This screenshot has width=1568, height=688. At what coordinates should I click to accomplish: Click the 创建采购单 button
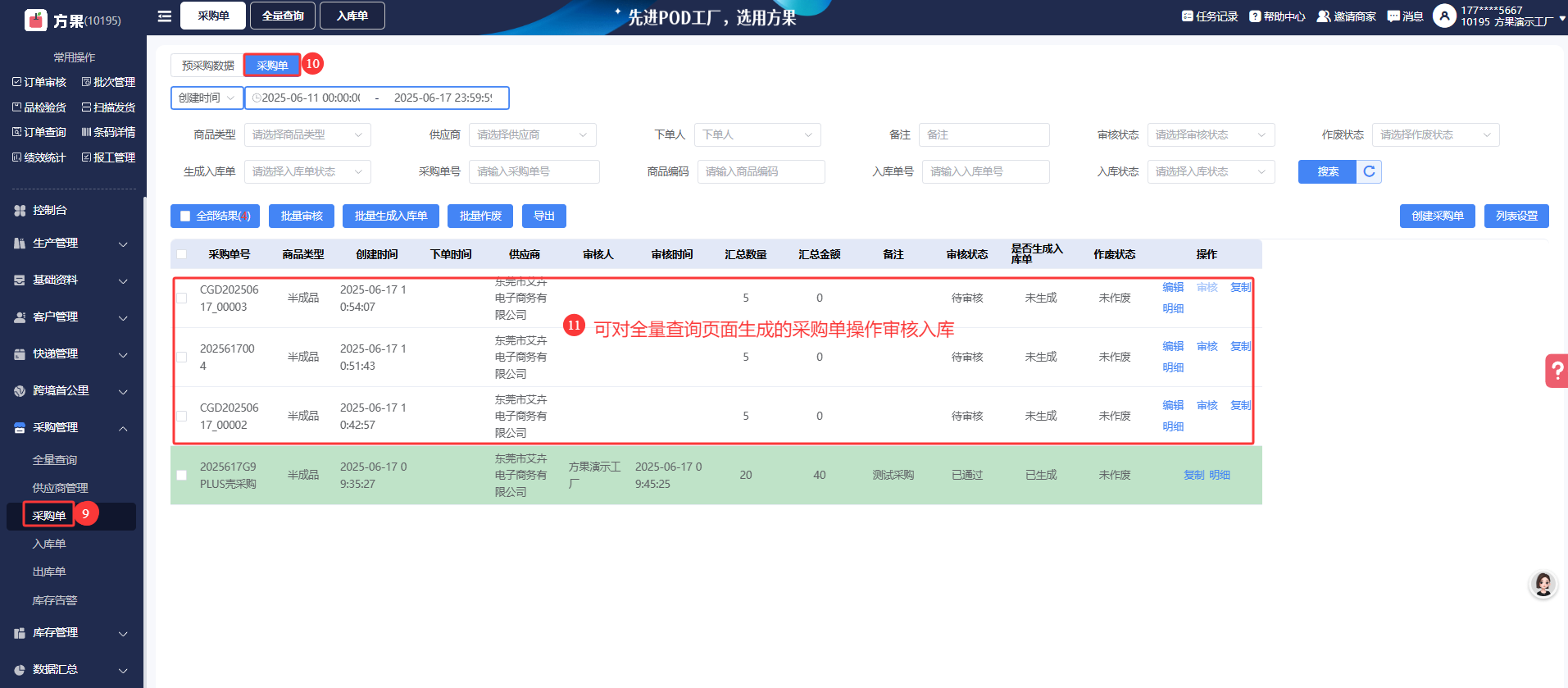click(x=1437, y=216)
